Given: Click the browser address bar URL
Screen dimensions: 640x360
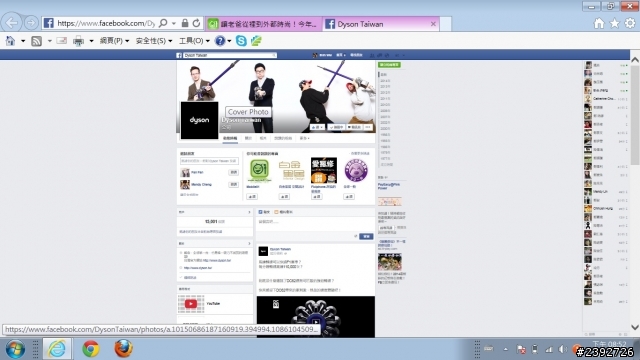Looking at the screenshot, I should (106, 23).
